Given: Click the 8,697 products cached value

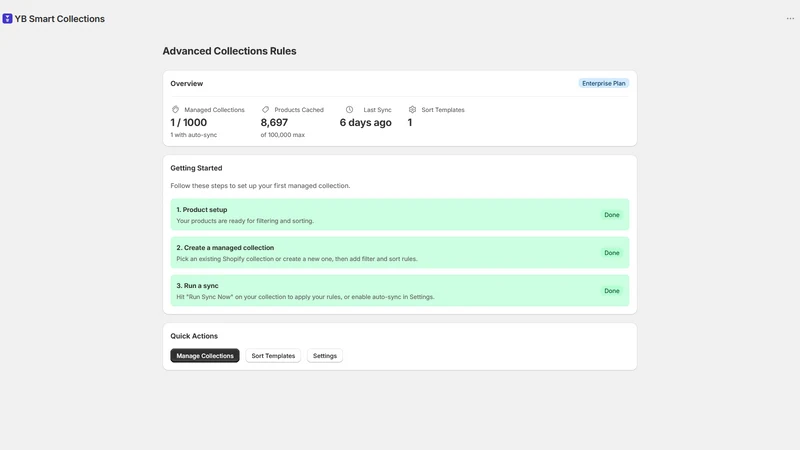Looking at the screenshot, I should pyautogui.click(x=274, y=122).
